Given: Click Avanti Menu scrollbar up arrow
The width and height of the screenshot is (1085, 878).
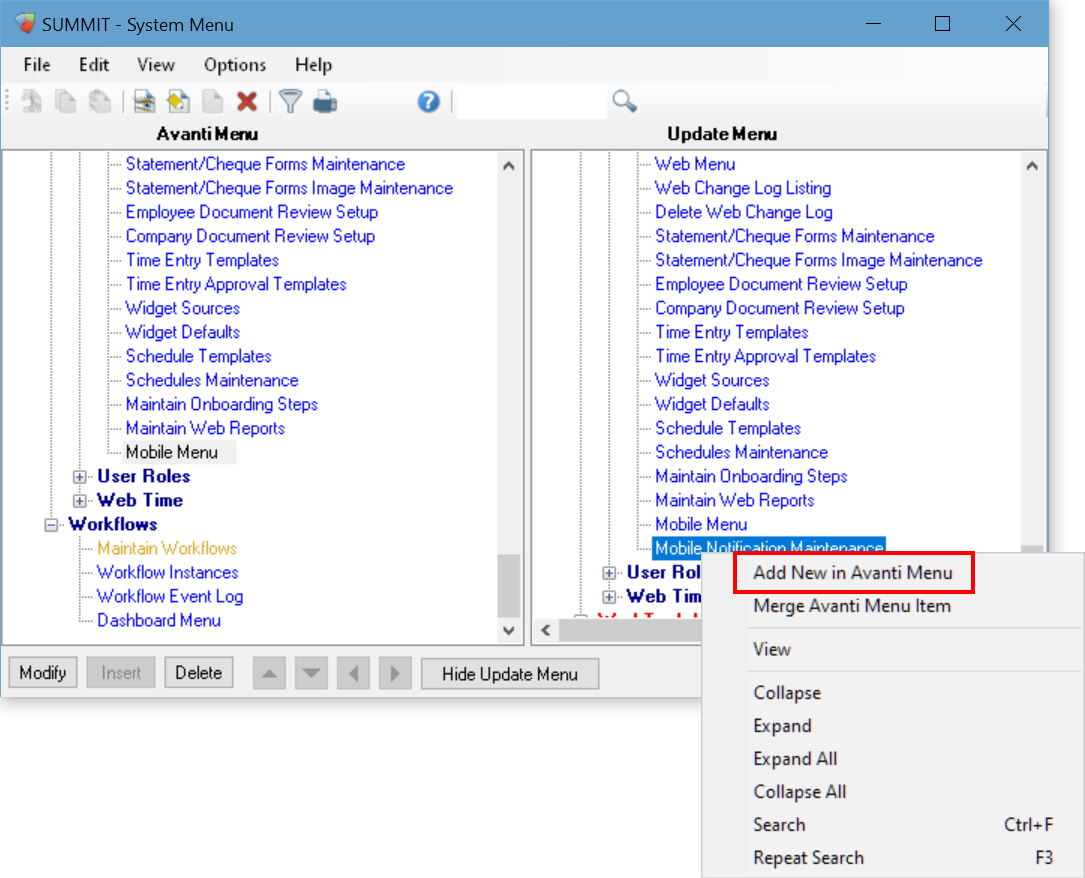Looking at the screenshot, I should [x=509, y=166].
